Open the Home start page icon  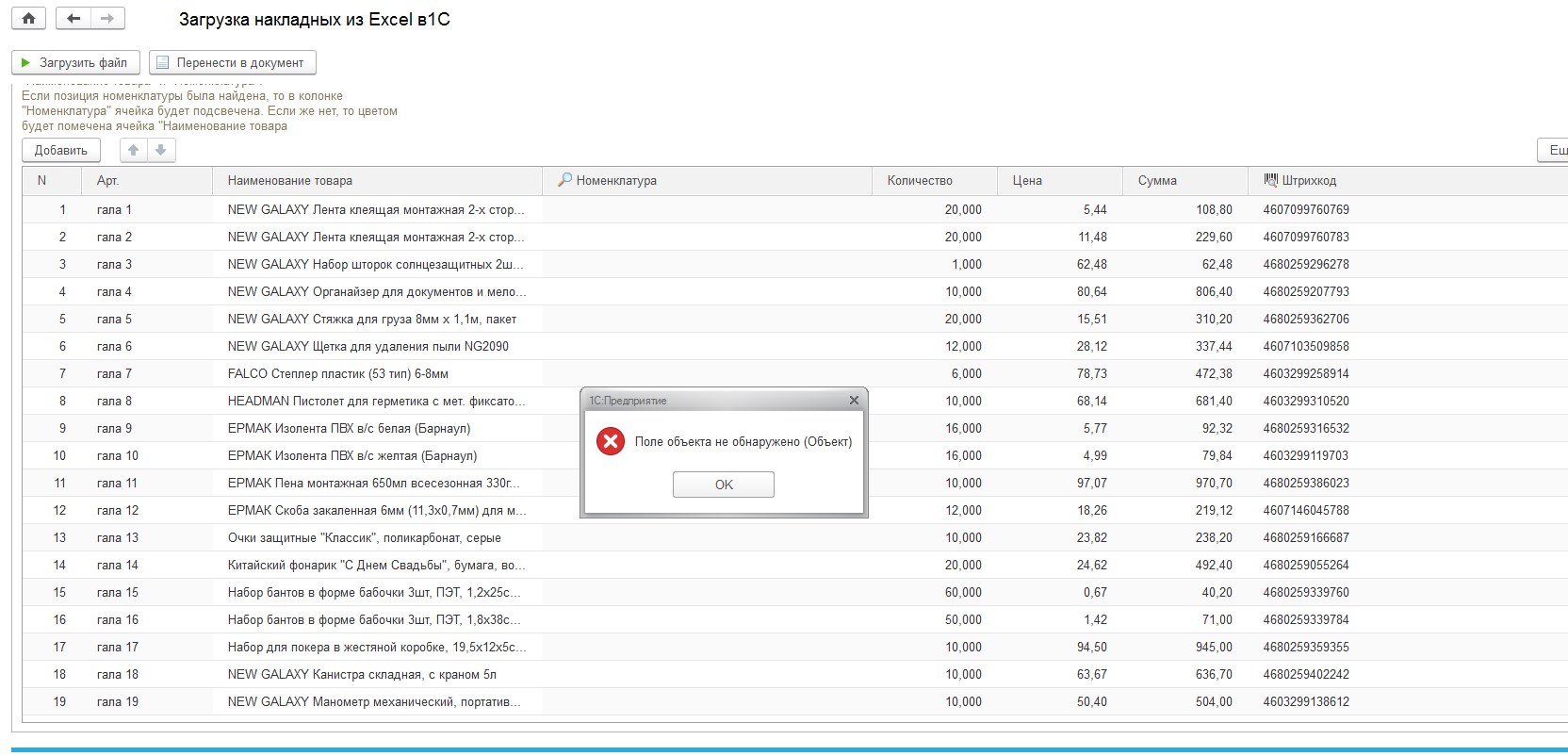coord(28,18)
